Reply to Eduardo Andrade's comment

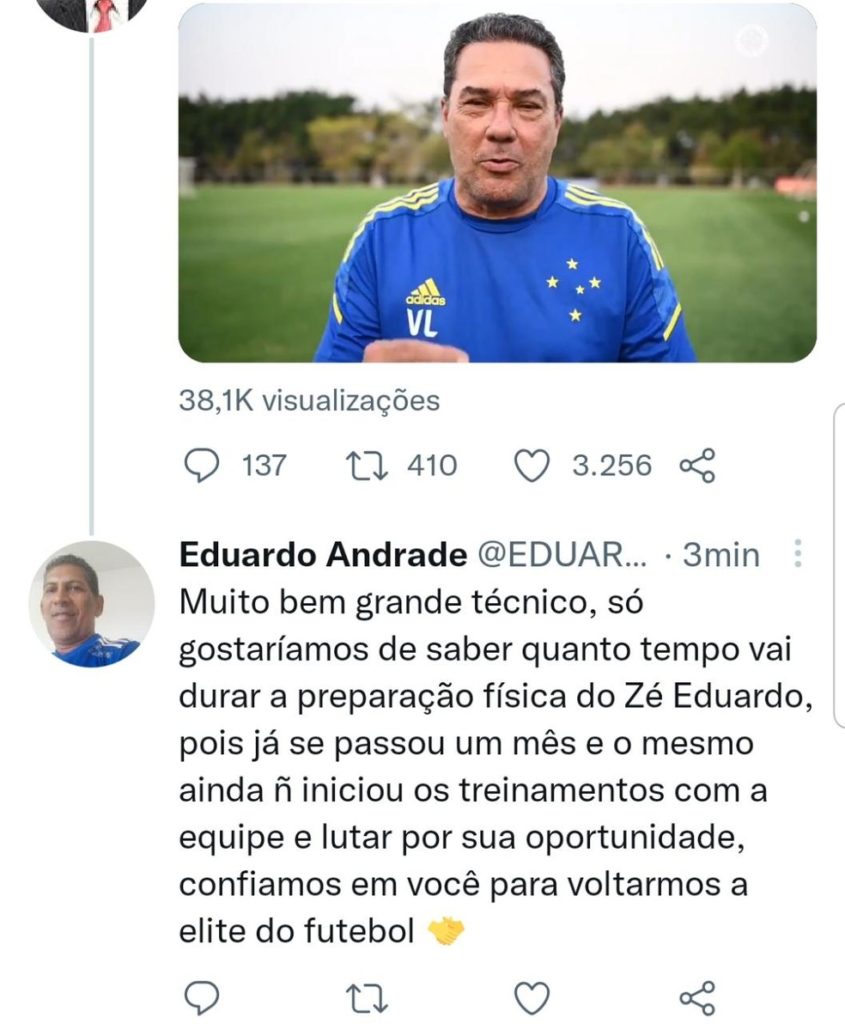pos(203,997)
